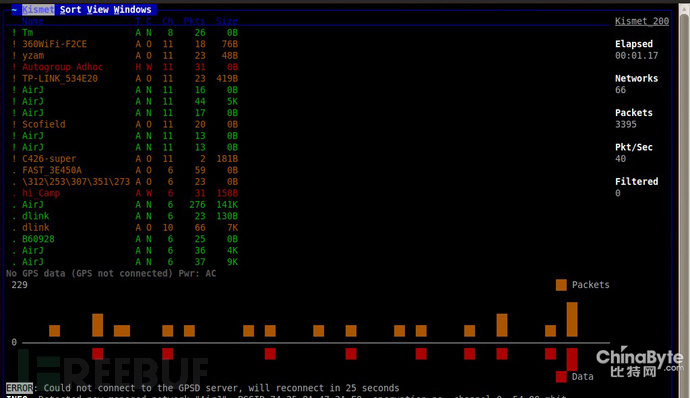
Task: Select the FAST_3E450A network
Action: 125,170
